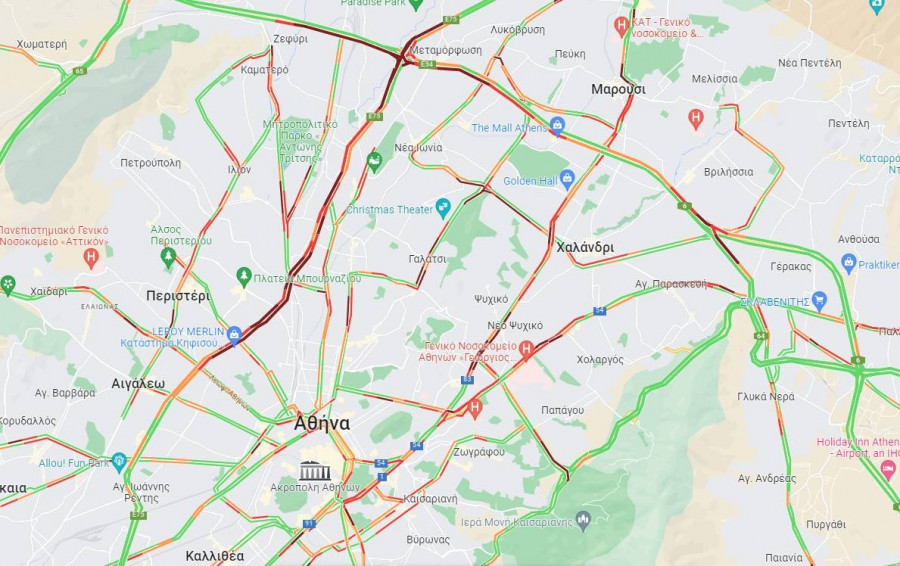Select the Άλσος Περιστερίου tree icon
Image resolution: width=900 pixels, height=566 pixels.
[x=168, y=258]
